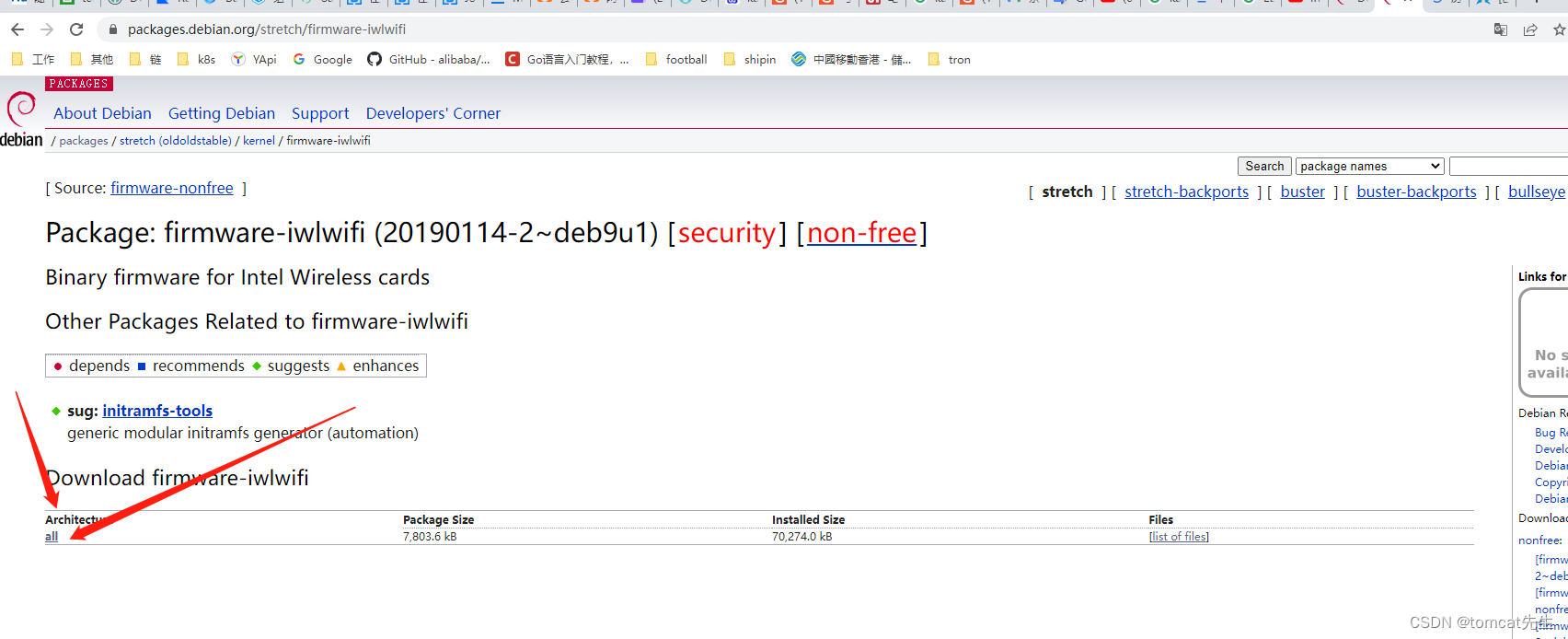The width and height of the screenshot is (1568, 639).
Task: Click the browser forward arrow
Action: pyautogui.click(x=47, y=29)
